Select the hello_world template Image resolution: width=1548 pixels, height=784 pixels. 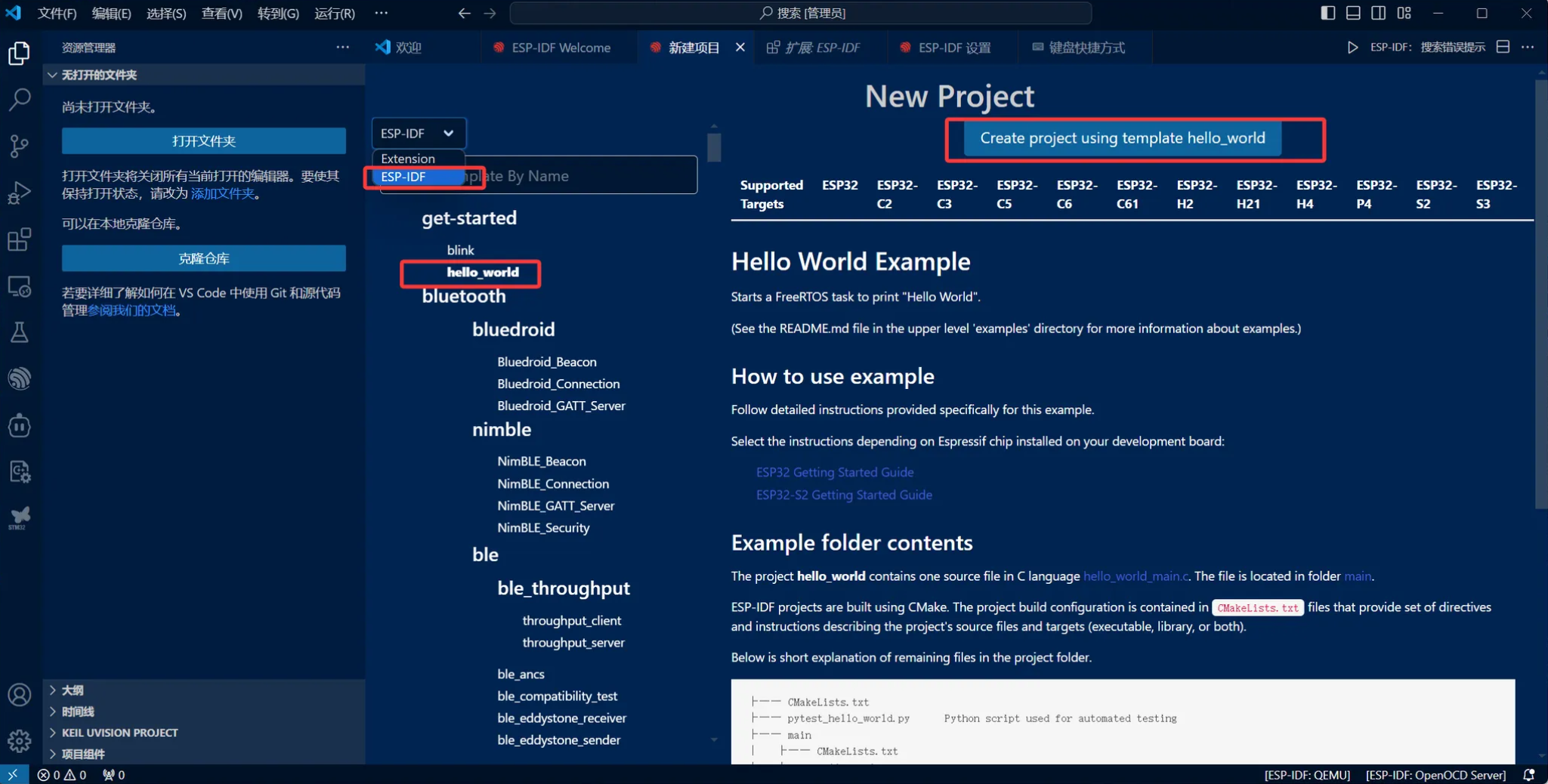(483, 273)
